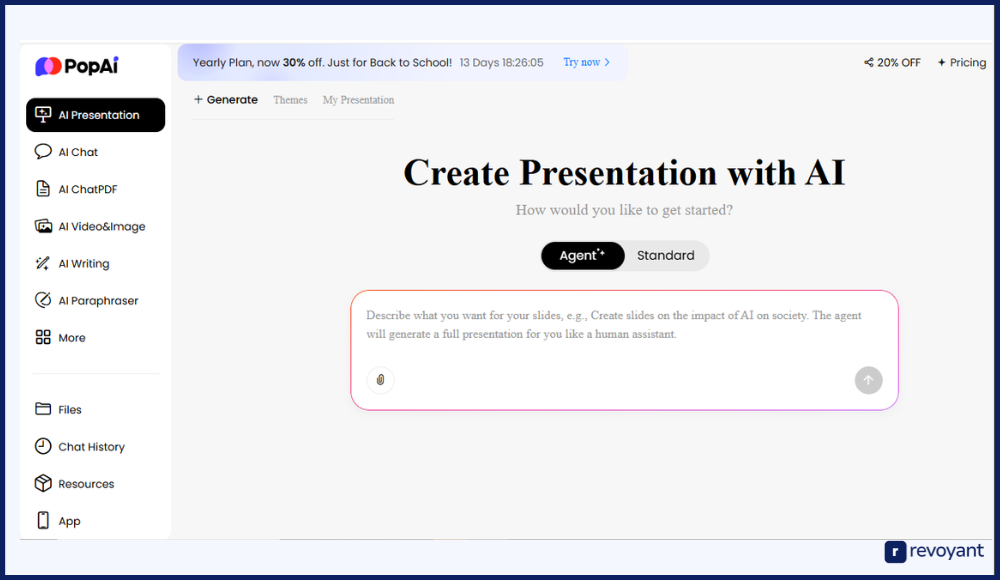1000x580 pixels.
Task: Click the PopAi logo
Action: tap(77, 67)
